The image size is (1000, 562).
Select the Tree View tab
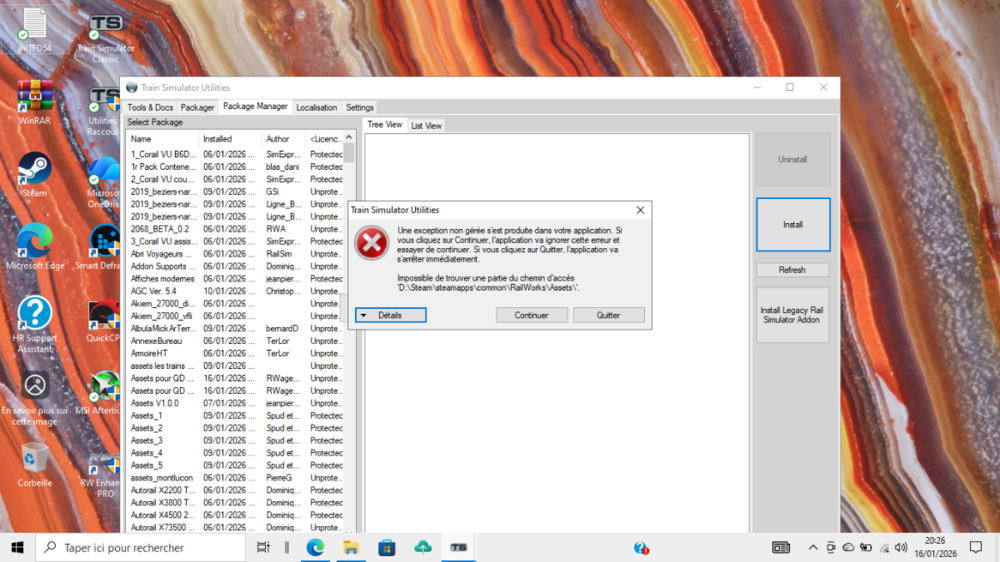click(385, 124)
